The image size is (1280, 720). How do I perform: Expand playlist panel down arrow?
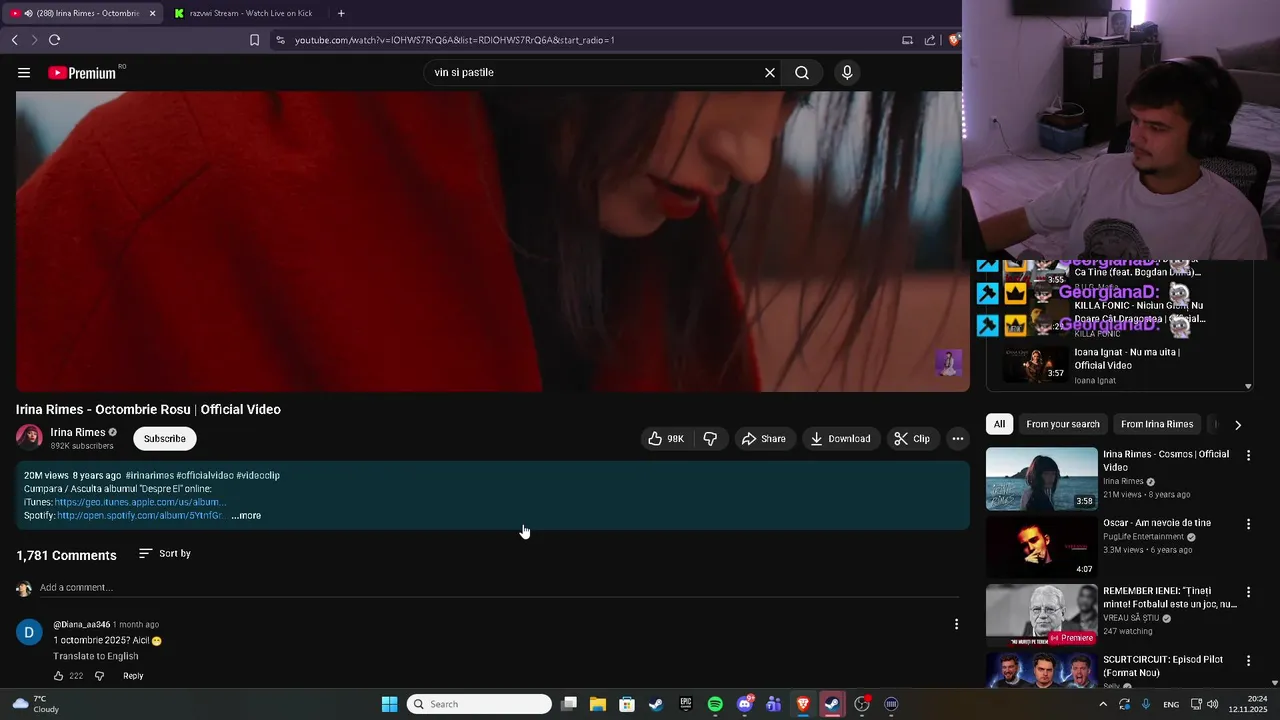pos(1248,386)
